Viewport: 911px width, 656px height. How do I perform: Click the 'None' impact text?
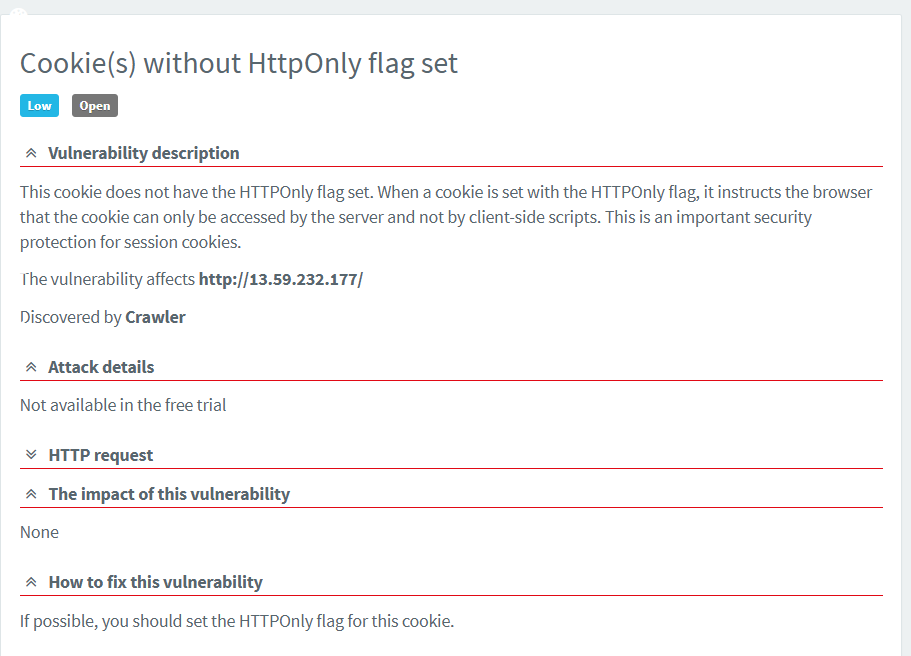point(39,532)
